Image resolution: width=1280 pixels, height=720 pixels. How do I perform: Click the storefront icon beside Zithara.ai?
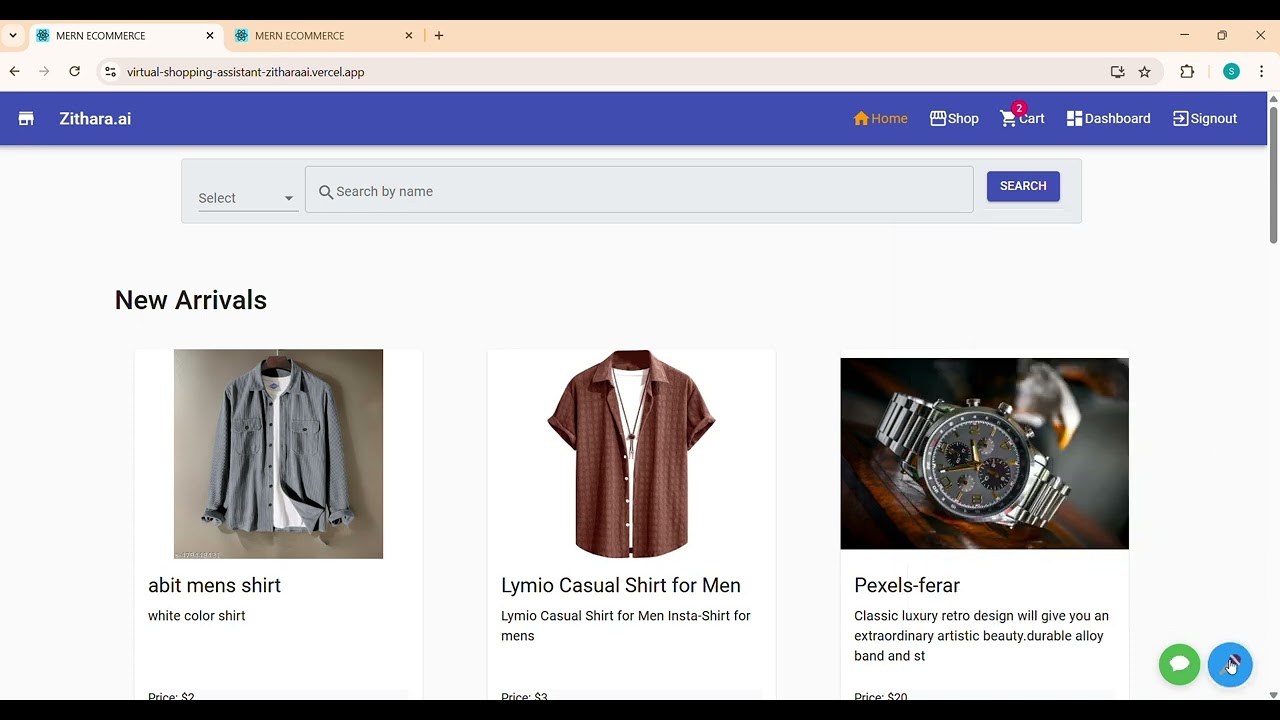coord(26,119)
